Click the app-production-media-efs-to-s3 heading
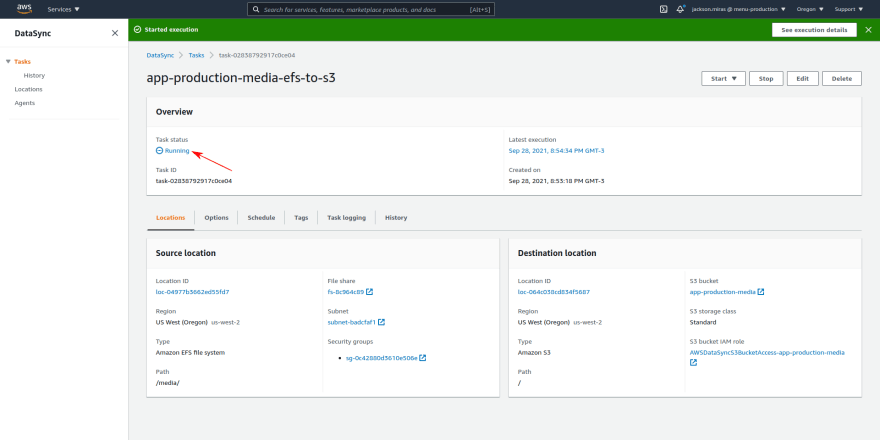 [x=241, y=78]
